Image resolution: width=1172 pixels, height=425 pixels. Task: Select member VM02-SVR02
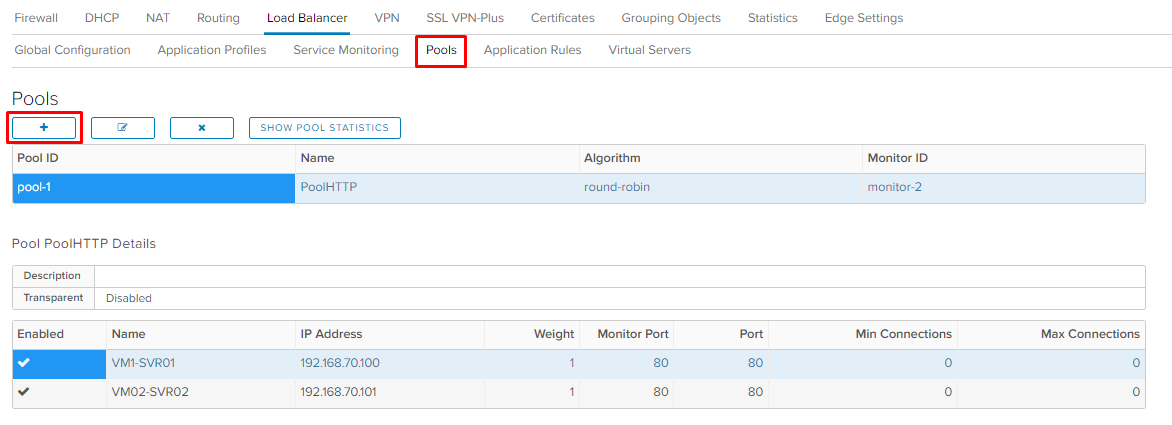pyautogui.click(x=149, y=391)
